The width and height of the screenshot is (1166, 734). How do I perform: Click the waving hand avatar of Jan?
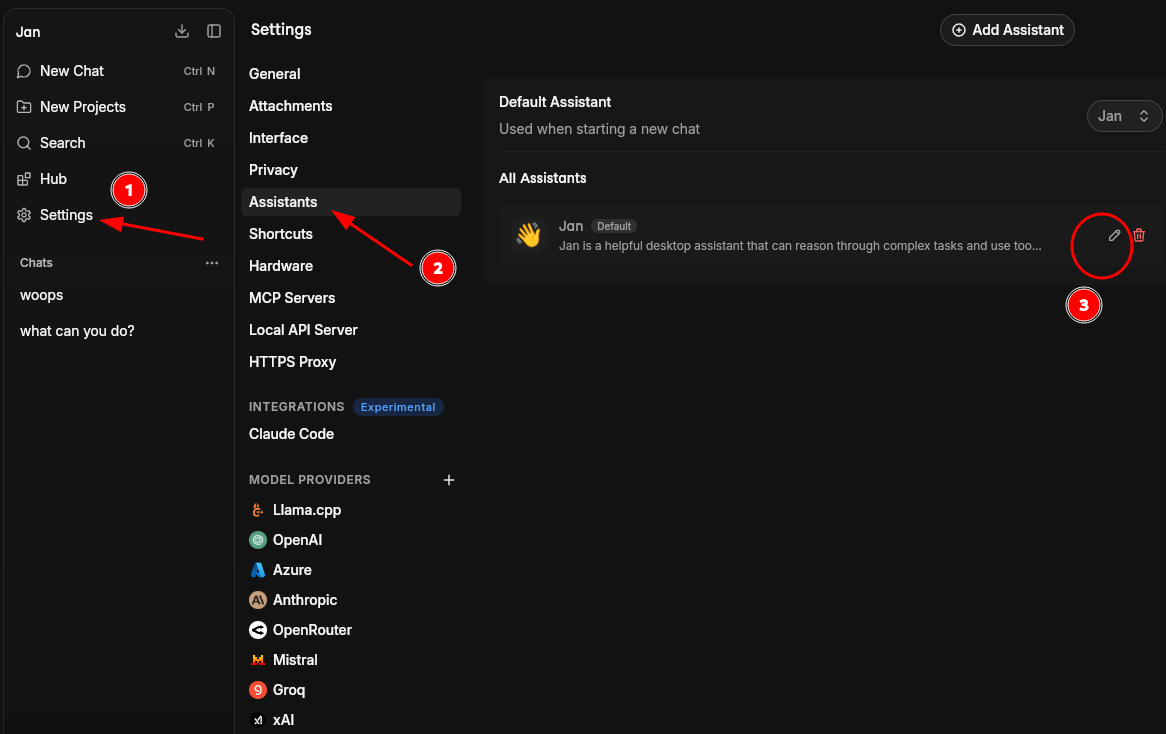click(529, 235)
